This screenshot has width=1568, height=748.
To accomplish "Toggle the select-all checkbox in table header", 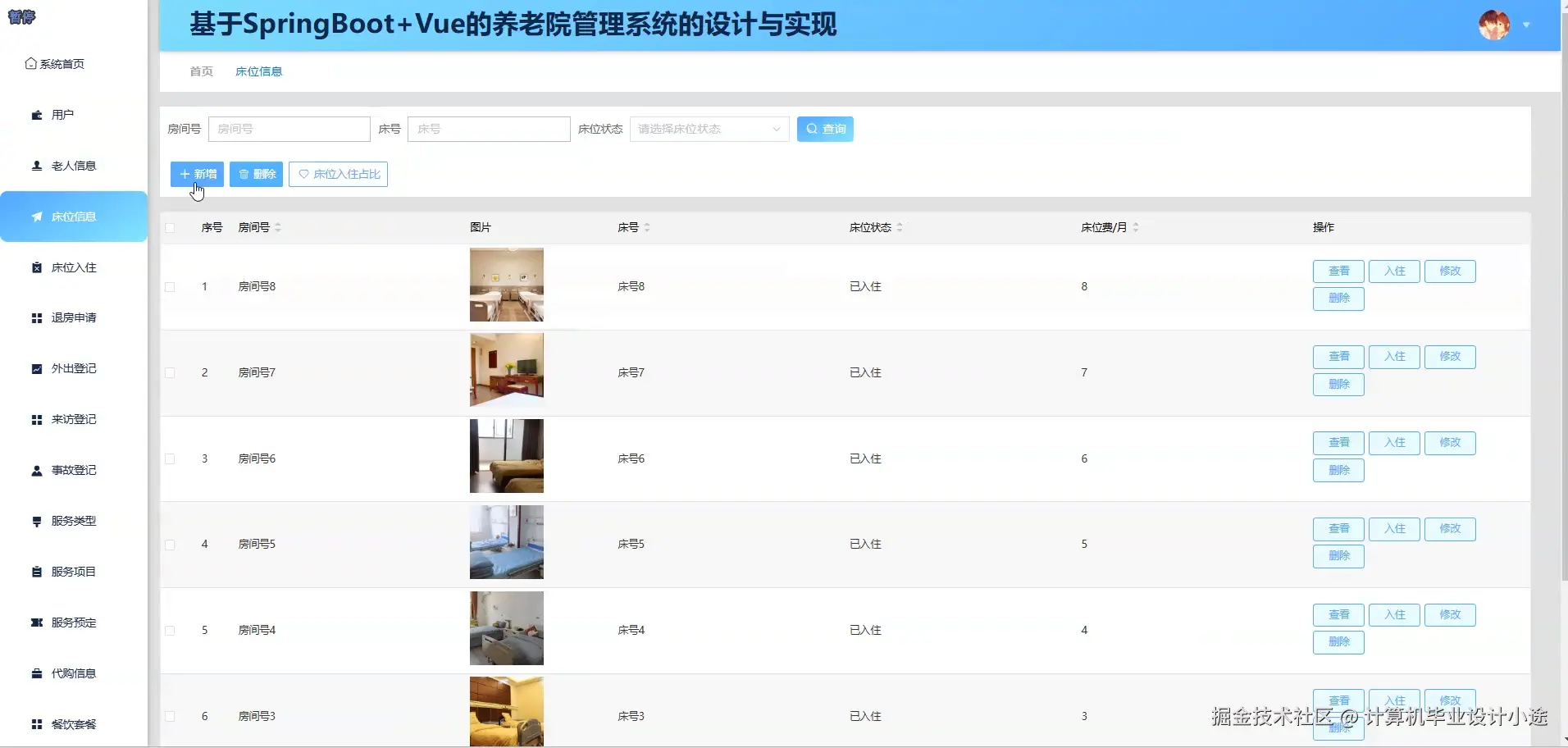I will [x=170, y=228].
